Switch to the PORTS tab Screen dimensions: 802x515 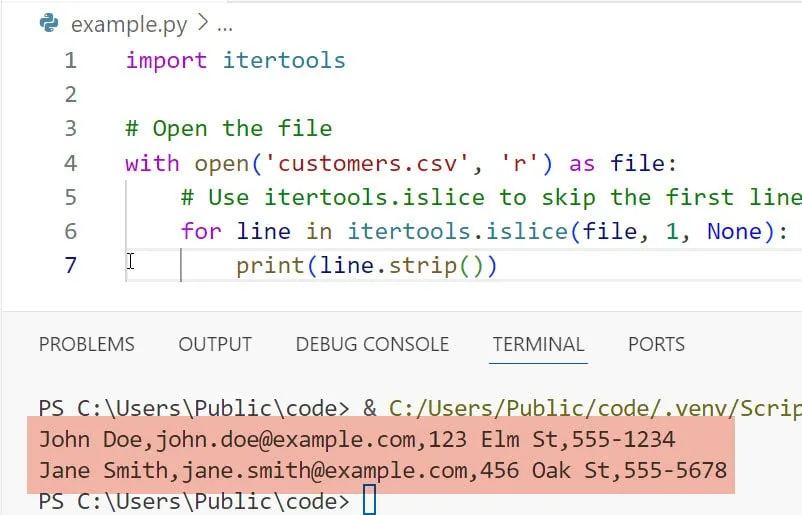coord(656,344)
